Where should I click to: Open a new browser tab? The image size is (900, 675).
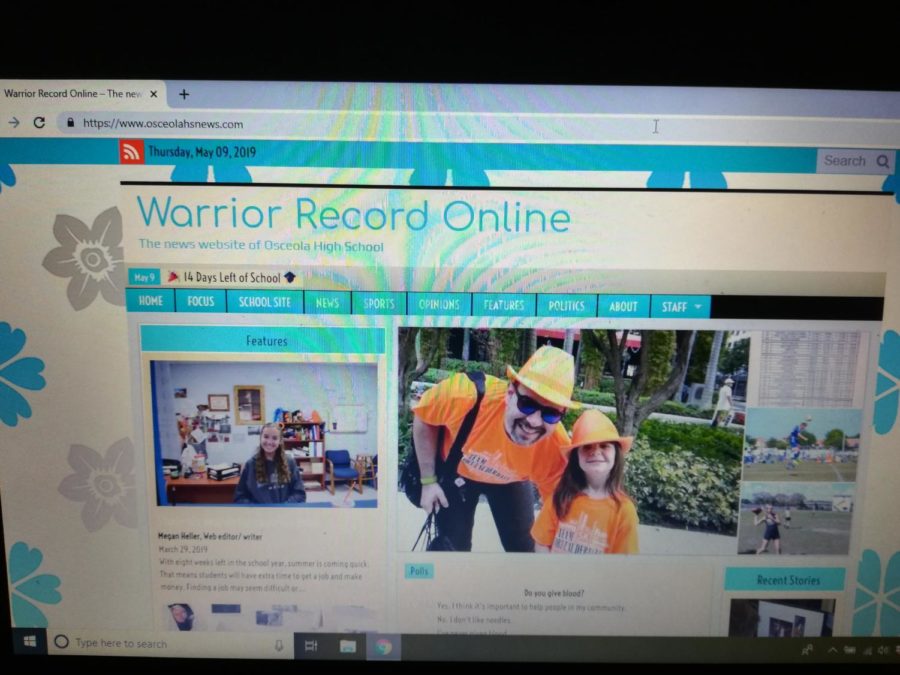[184, 94]
